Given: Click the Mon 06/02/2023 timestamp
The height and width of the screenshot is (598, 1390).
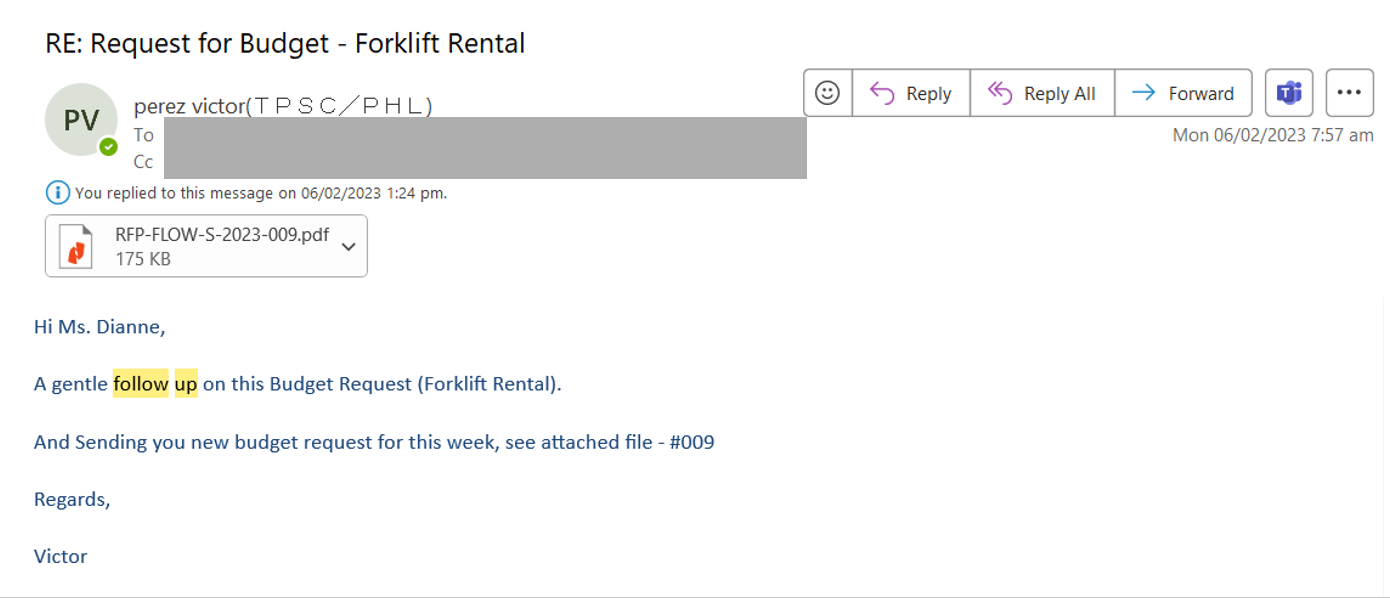Looking at the screenshot, I should (x=1272, y=135).
